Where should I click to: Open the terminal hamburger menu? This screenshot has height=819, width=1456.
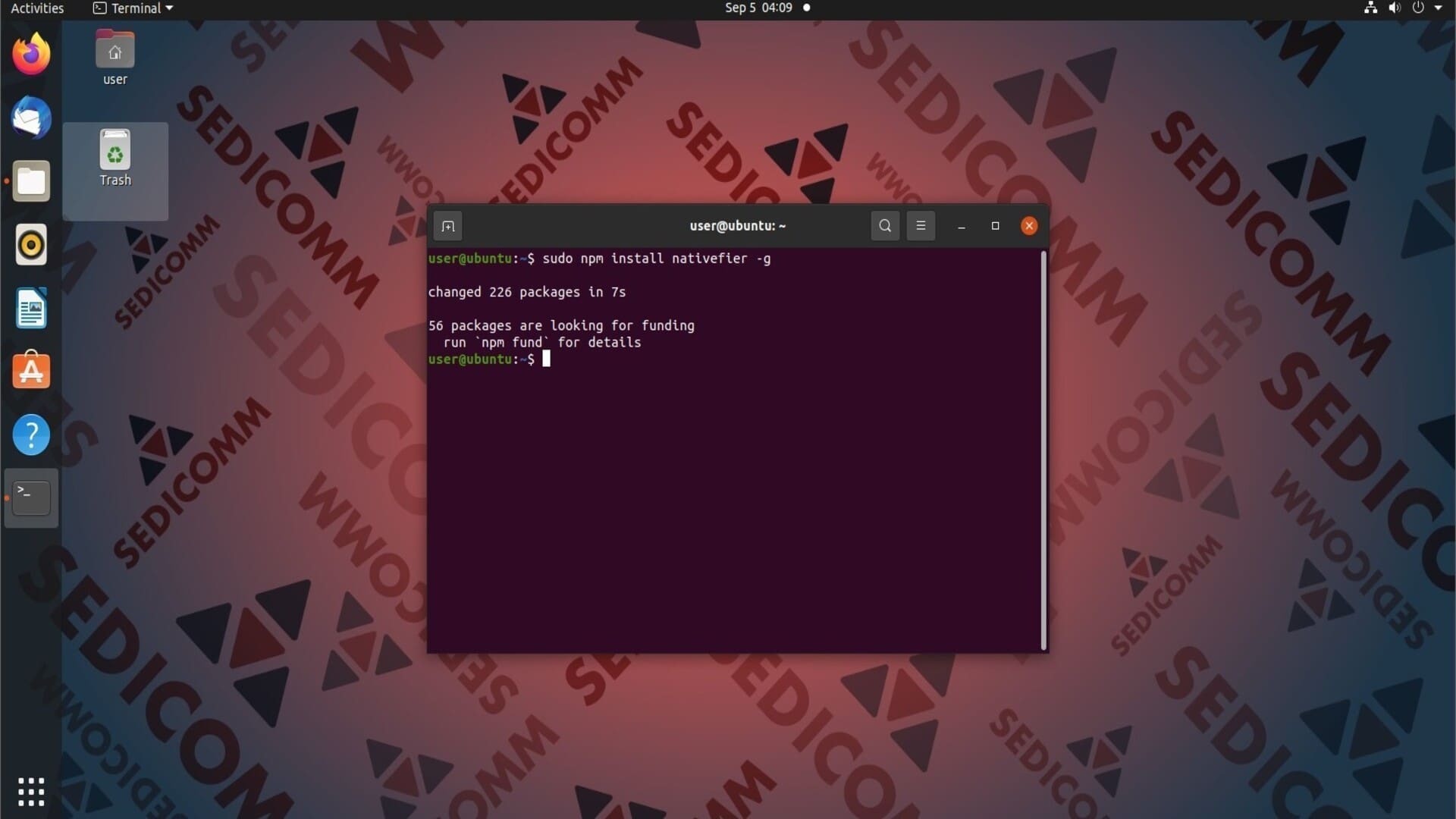click(921, 226)
